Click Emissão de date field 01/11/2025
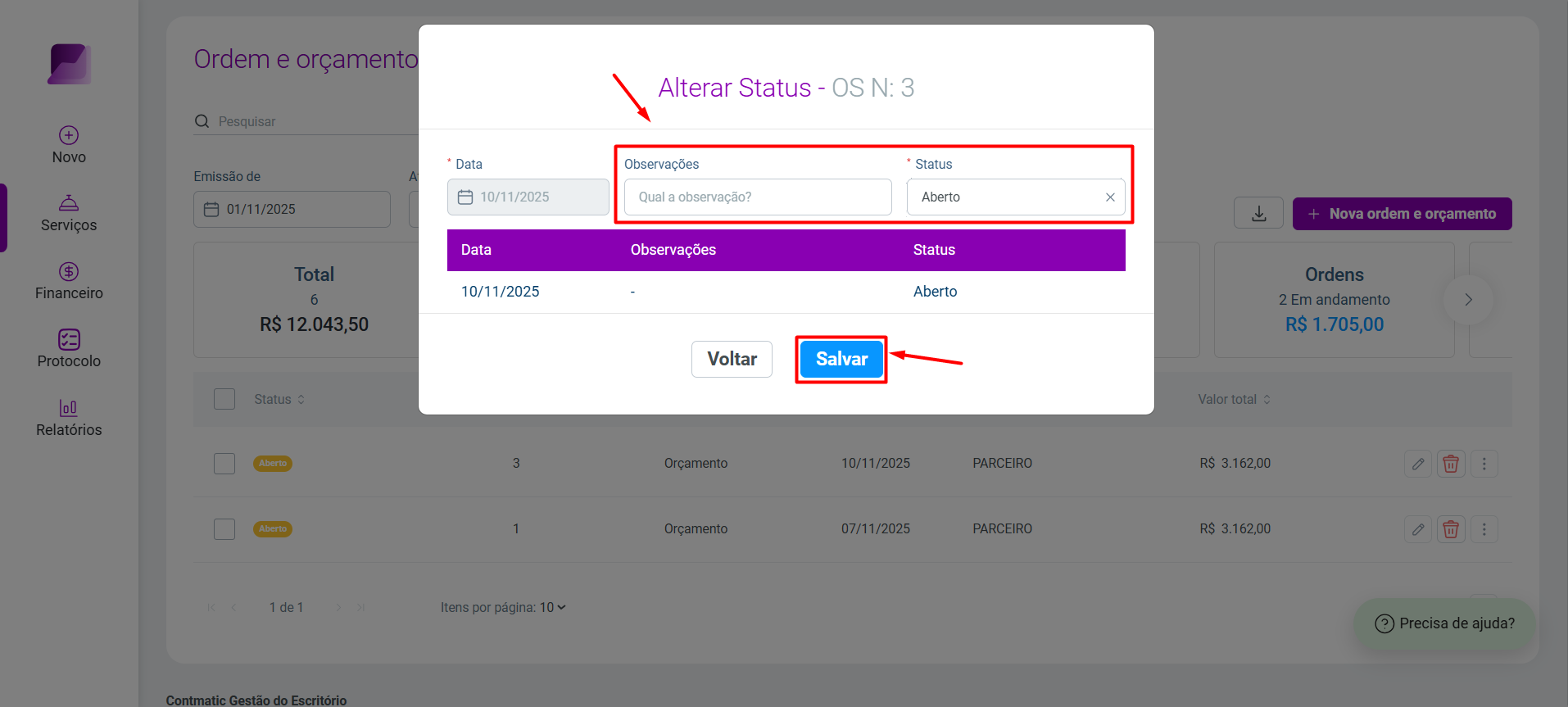 coord(292,210)
